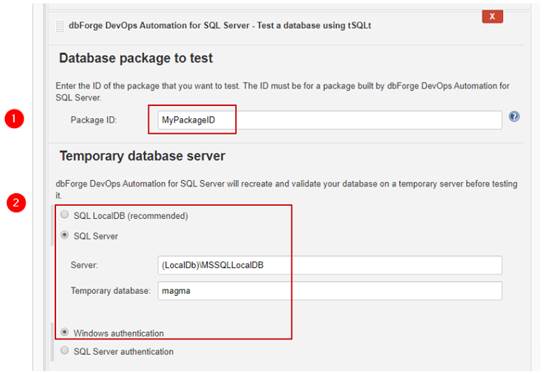
Task: Click the Temporary database label
Action: click(x=111, y=291)
